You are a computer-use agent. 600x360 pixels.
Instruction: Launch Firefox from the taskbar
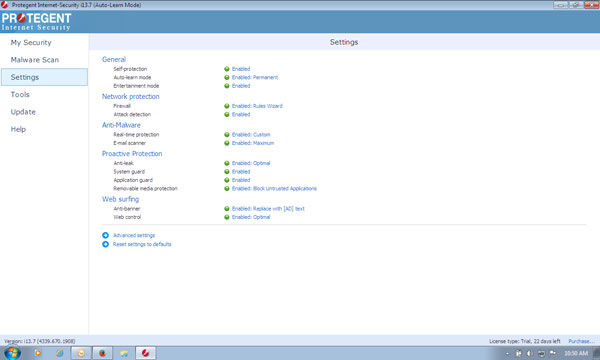102,353
